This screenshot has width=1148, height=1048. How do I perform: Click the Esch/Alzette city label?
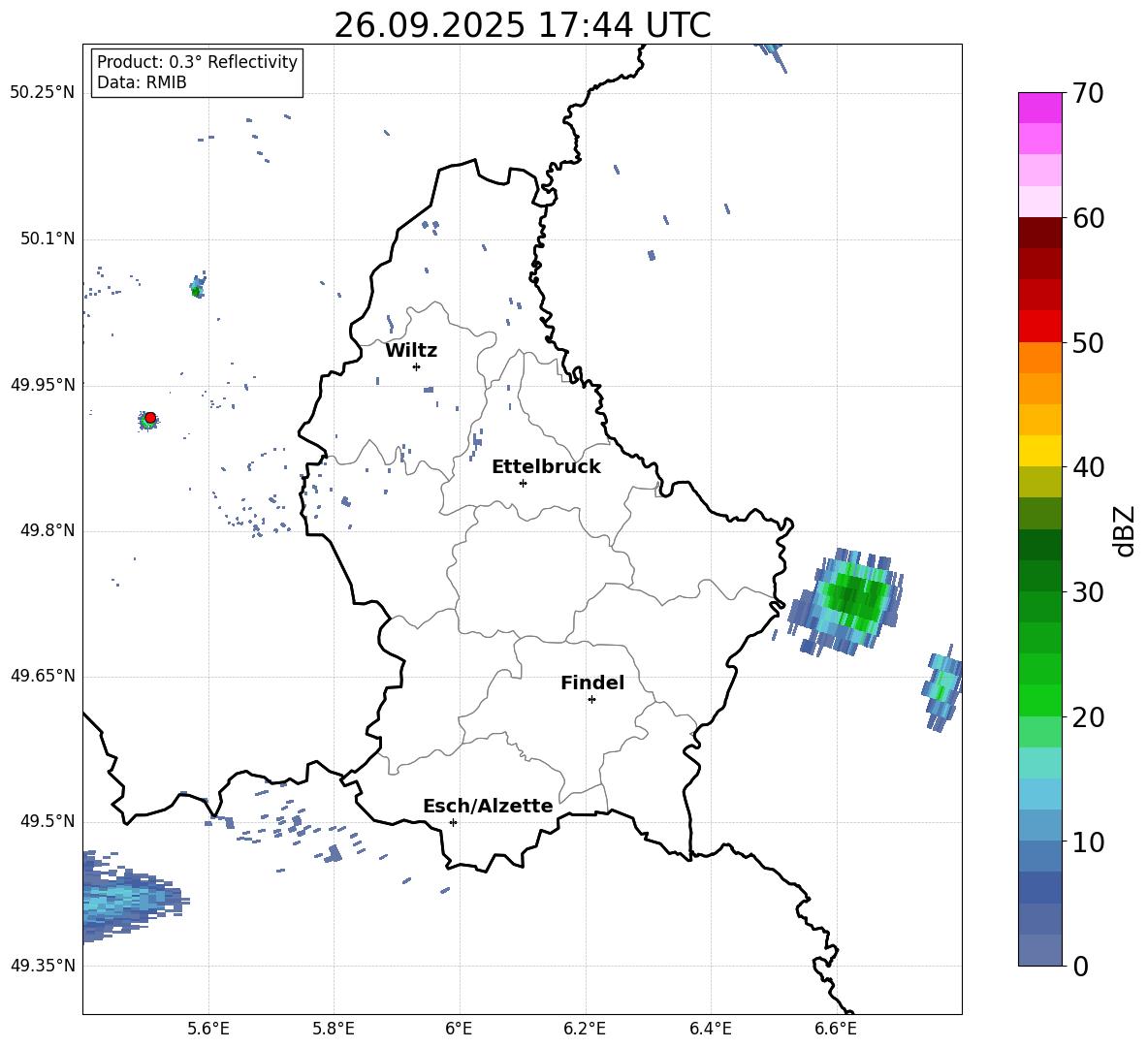(488, 806)
